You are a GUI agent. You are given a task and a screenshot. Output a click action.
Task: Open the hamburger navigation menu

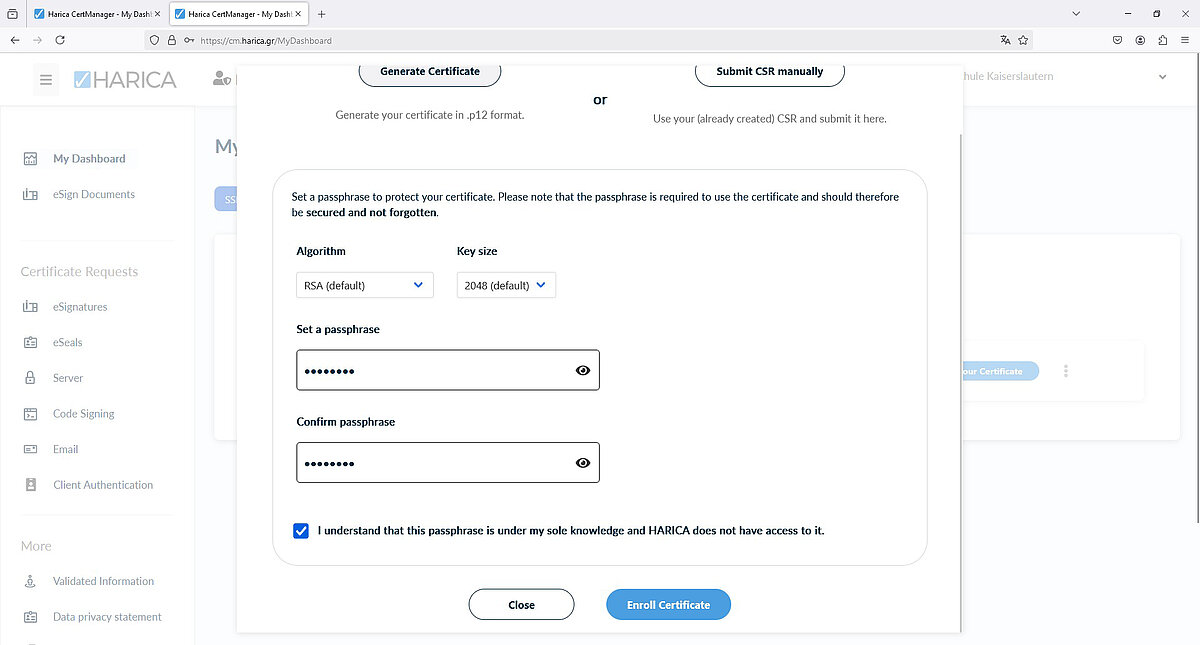click(x=45, y=80)
